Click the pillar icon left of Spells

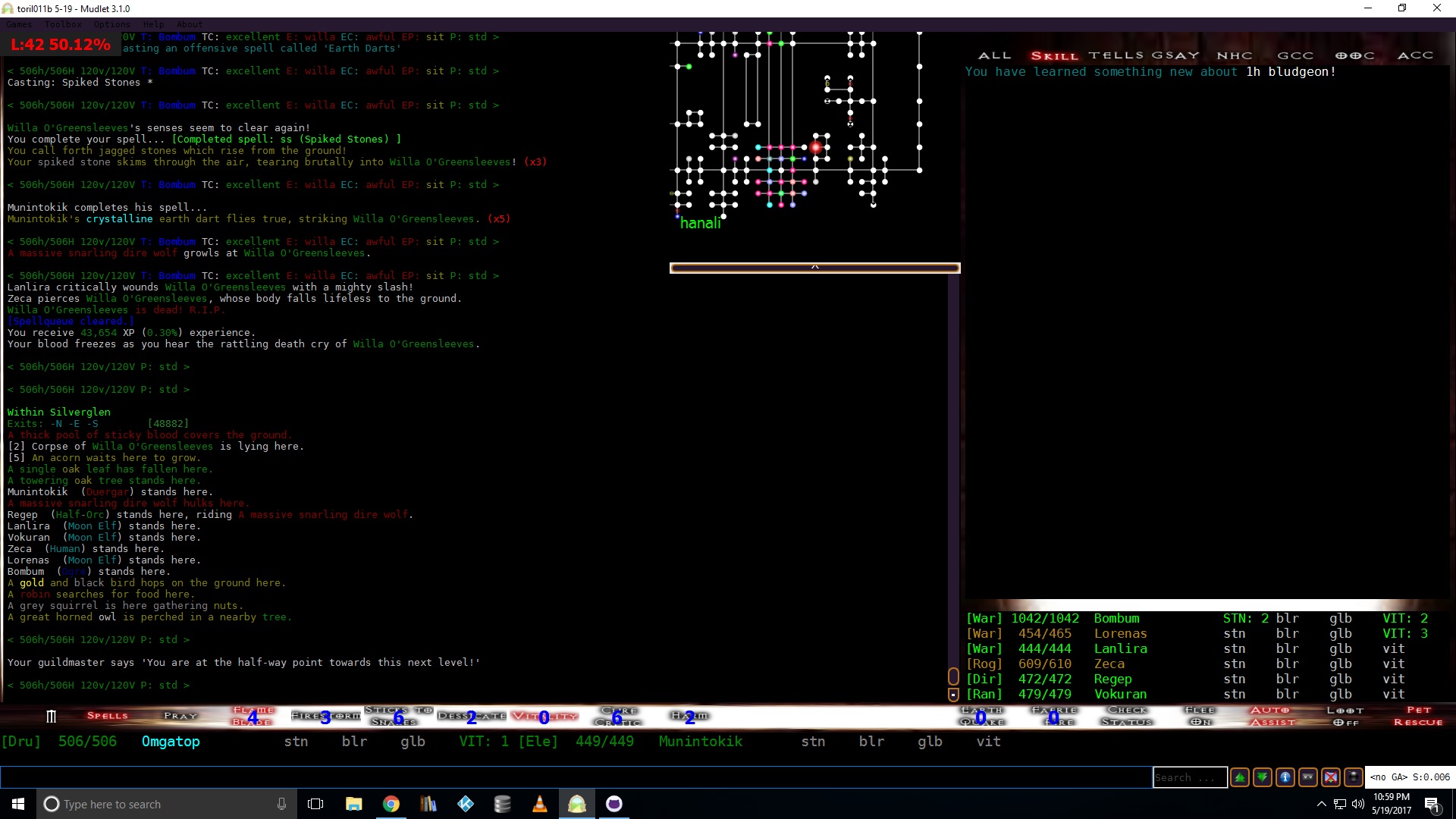point(51,716)
